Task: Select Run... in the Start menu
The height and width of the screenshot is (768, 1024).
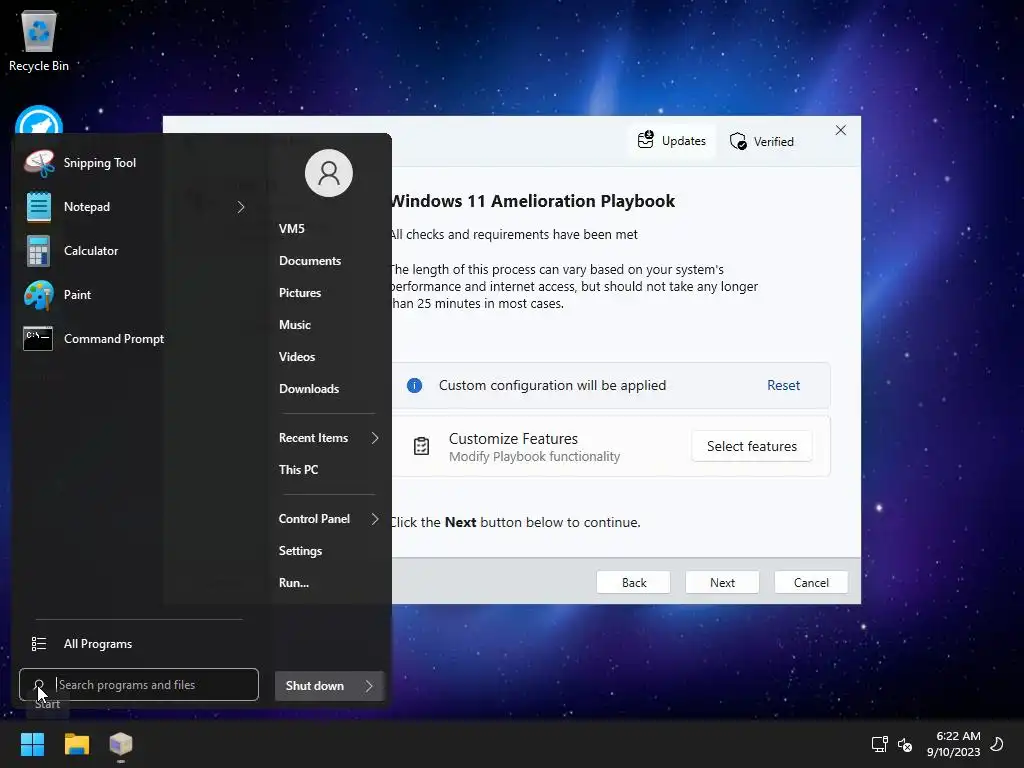Action: tap(294, 583)
